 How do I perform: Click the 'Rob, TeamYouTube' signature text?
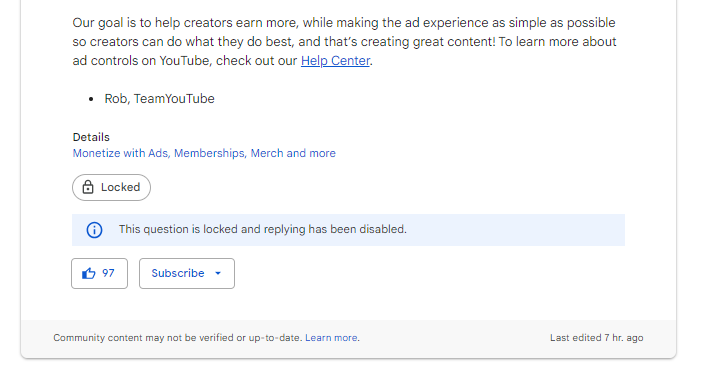click(x=160, y=99)
